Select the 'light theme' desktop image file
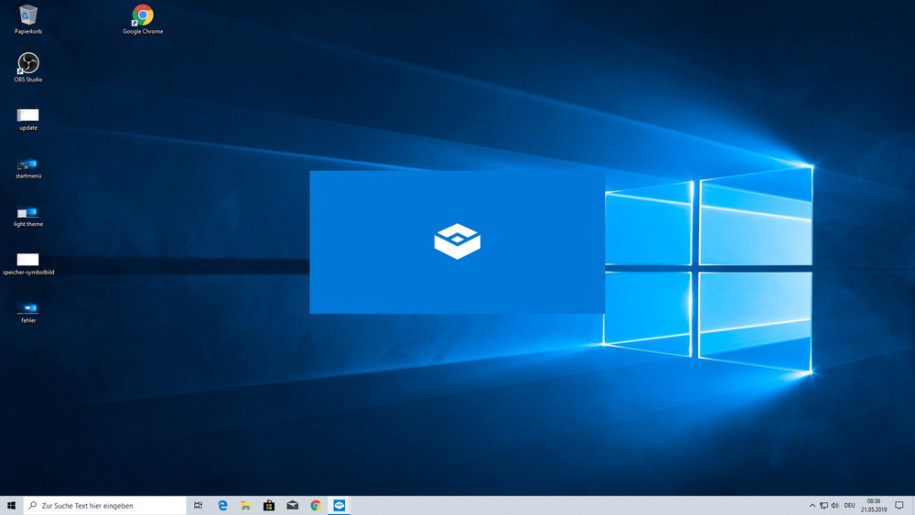Viewport: 915px width, 515px height. coord(28,216)
